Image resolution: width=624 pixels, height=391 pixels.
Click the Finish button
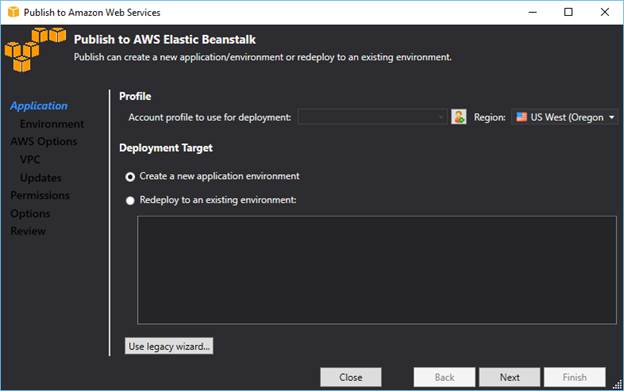(x=575, y=377)
